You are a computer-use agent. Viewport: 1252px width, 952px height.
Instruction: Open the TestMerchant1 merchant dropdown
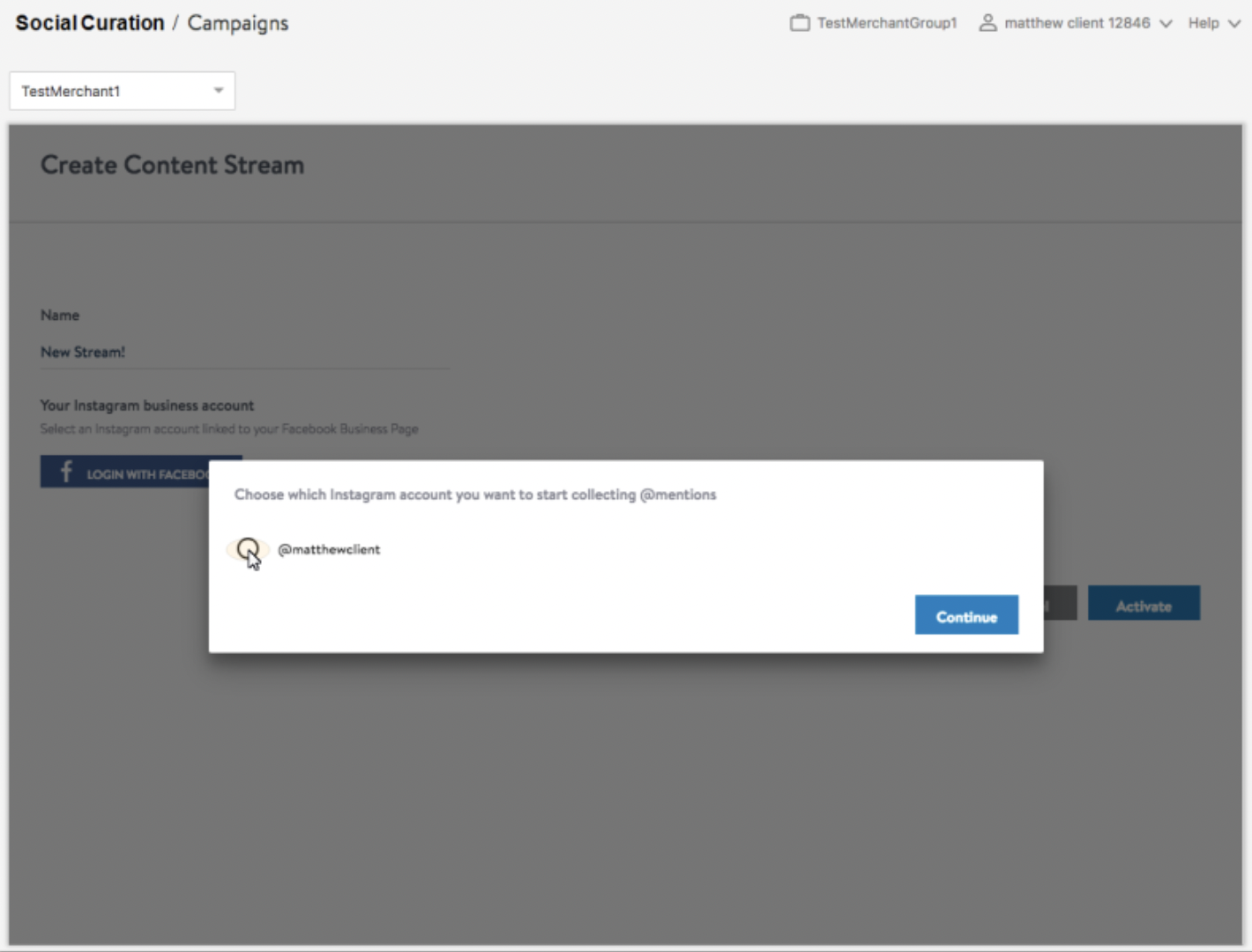122,91
